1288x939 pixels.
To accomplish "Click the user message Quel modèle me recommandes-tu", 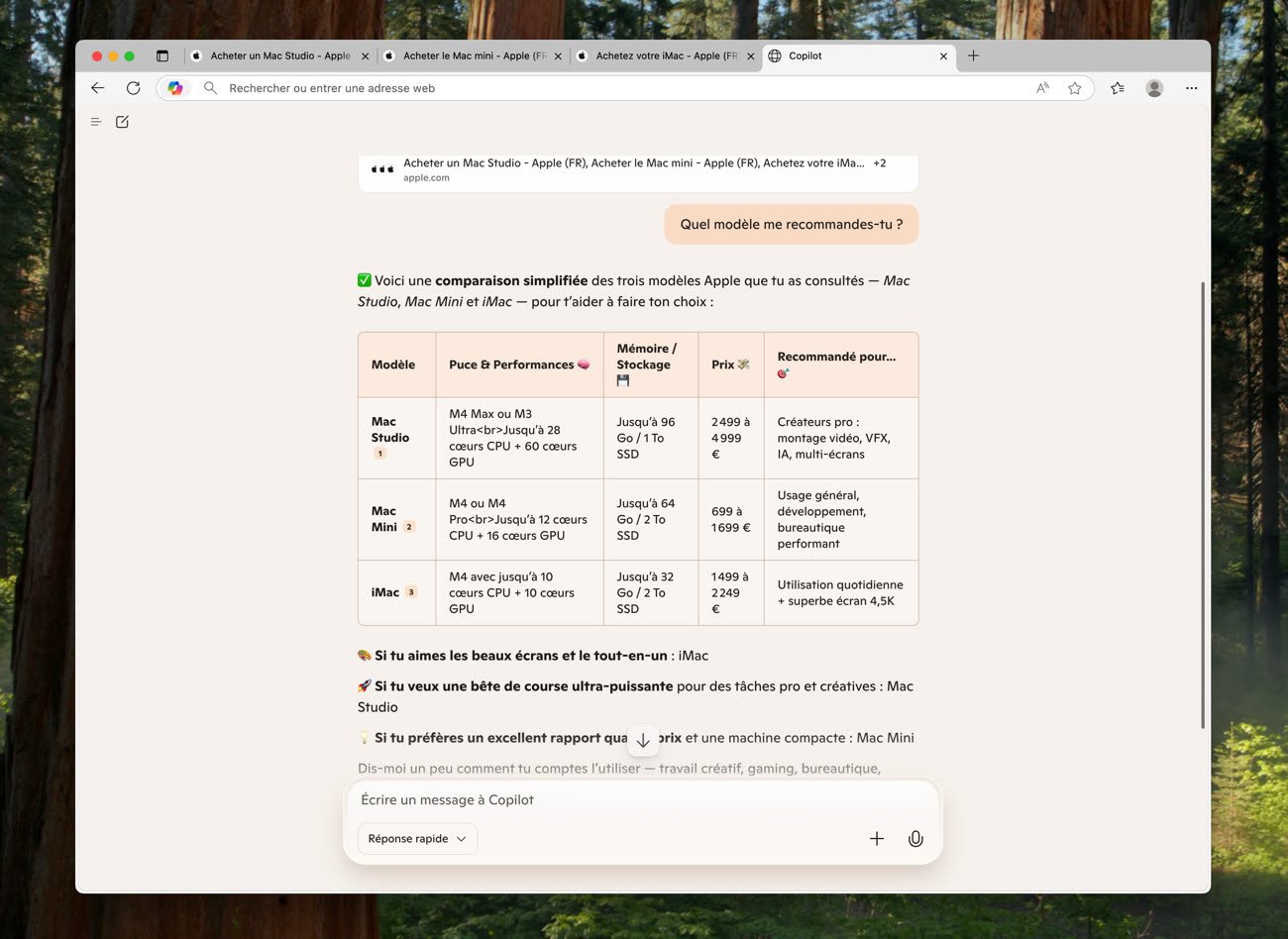I will [792, 225].
